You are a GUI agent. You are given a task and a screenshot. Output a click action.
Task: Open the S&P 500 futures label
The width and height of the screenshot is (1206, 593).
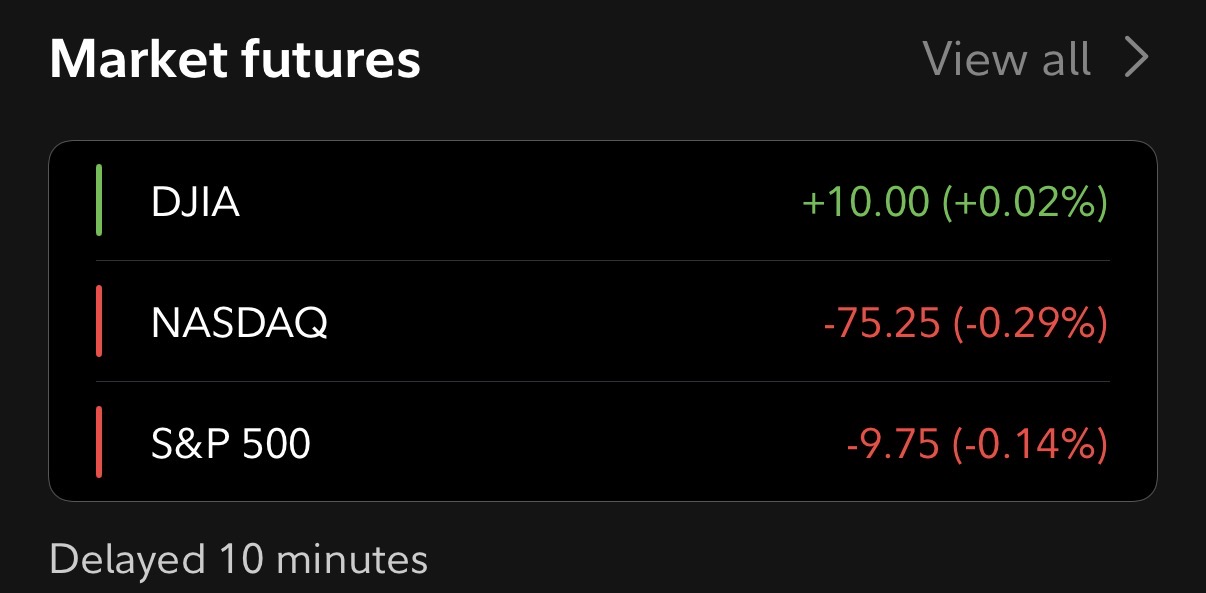(231, 443)
